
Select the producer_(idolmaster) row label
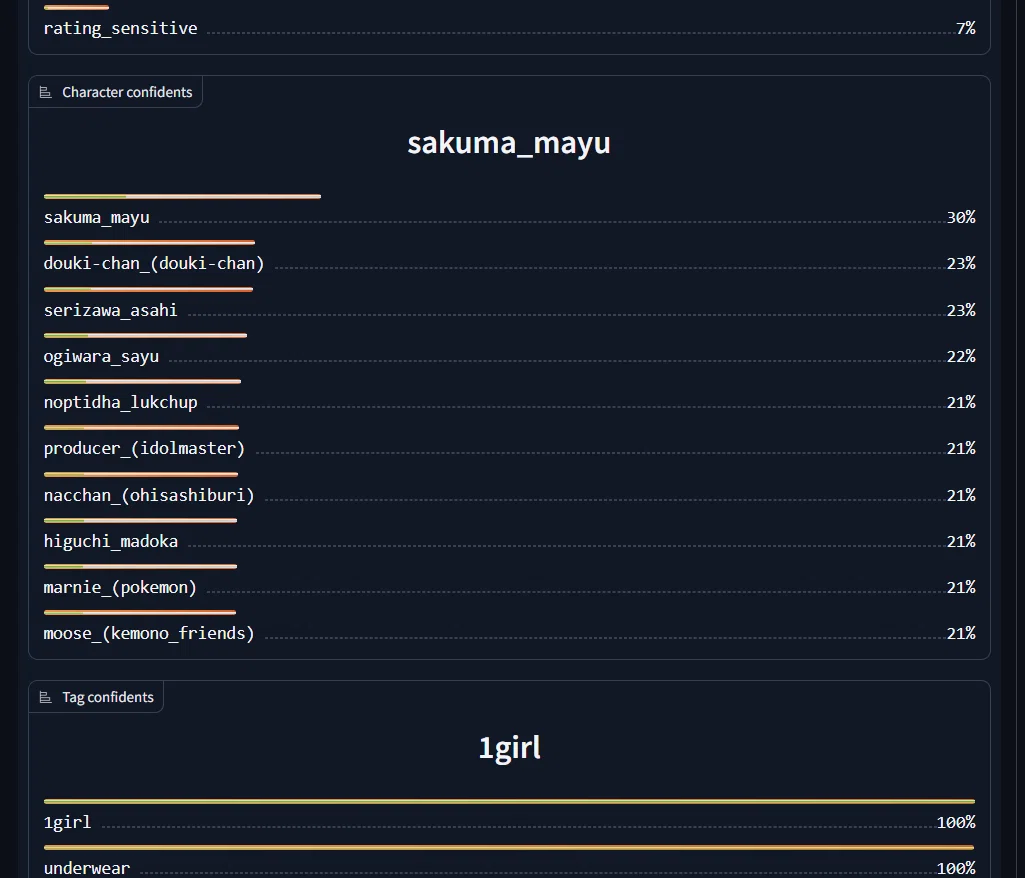(x=144, y=448)
